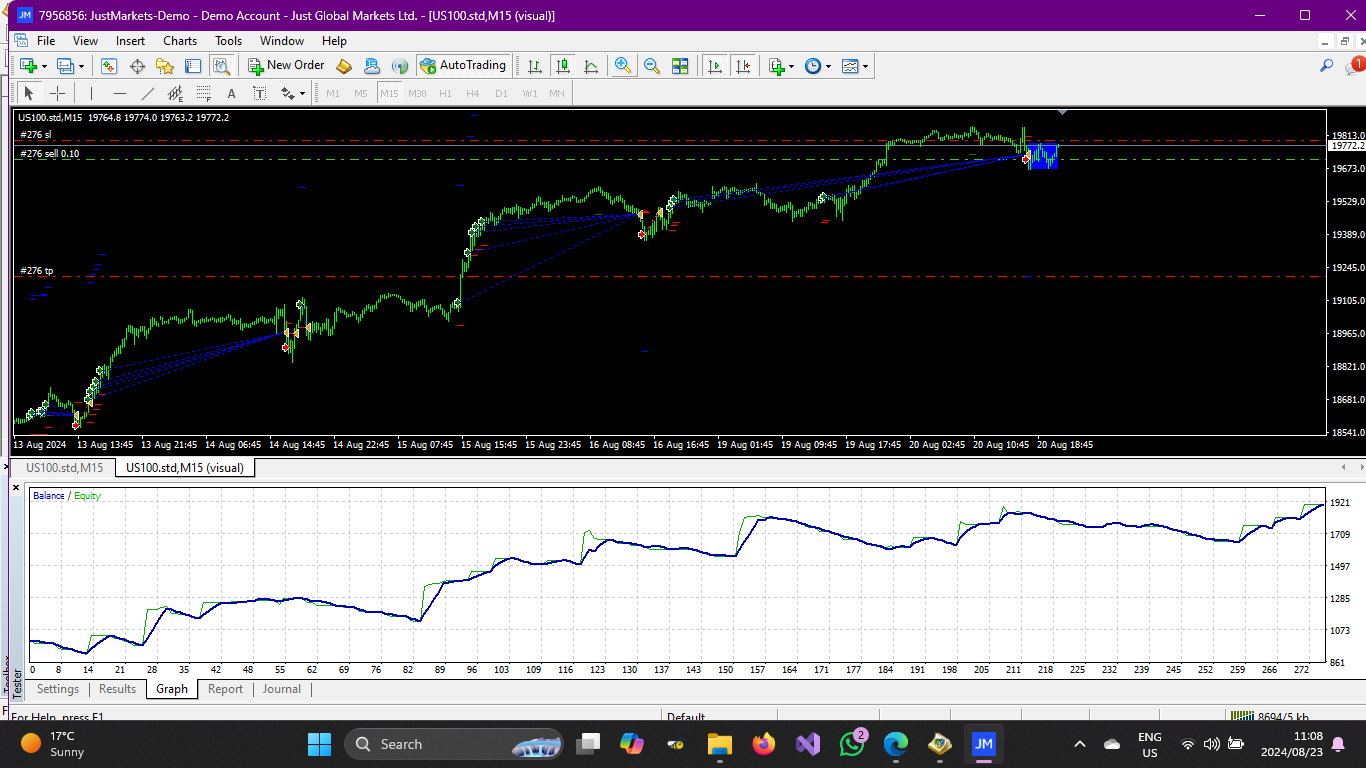Click the Indicators list icon
Image resolution: width=1366 pixels, height=768 pixels.
(x=777, y=66)
